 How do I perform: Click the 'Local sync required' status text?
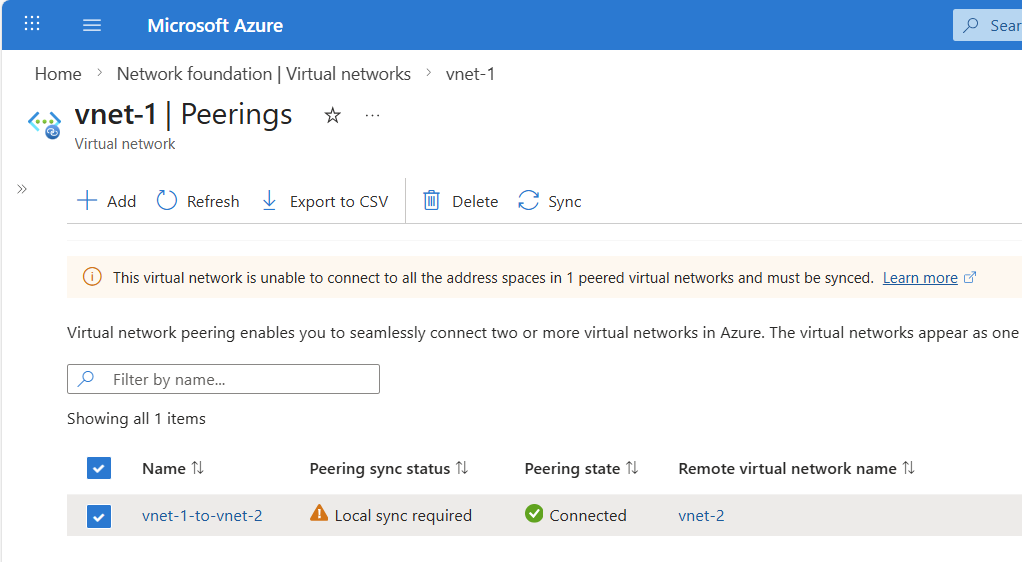[x=403, y=516]
